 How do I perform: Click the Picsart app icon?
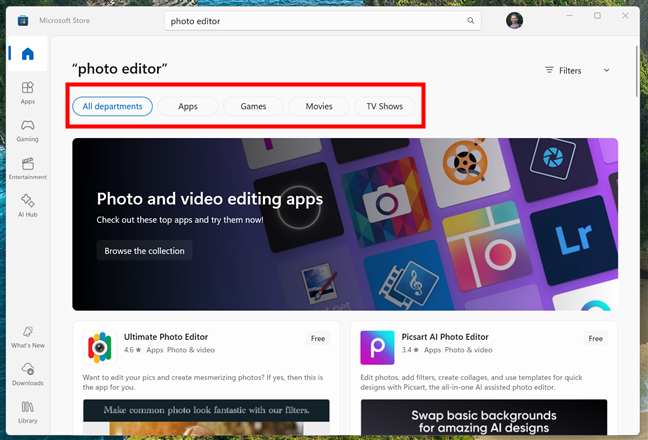[377, 347]
